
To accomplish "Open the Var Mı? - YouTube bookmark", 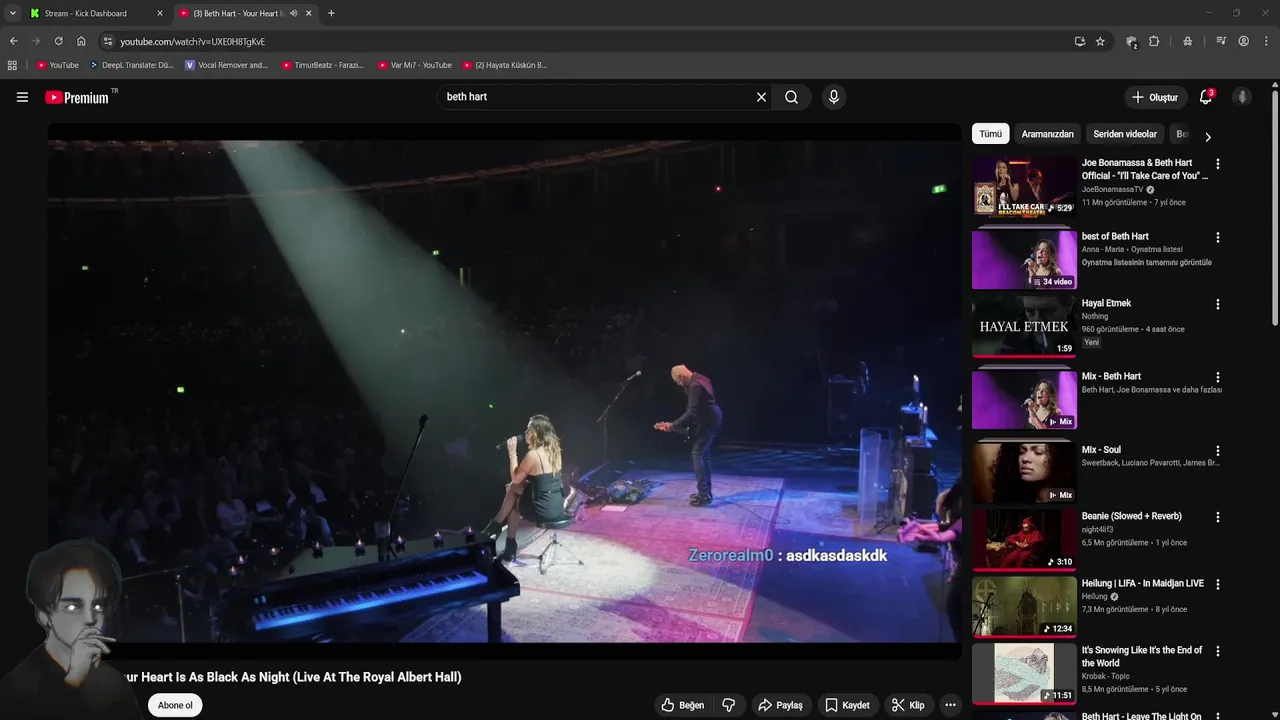I will pyautogui.click(x=415, y=65).
